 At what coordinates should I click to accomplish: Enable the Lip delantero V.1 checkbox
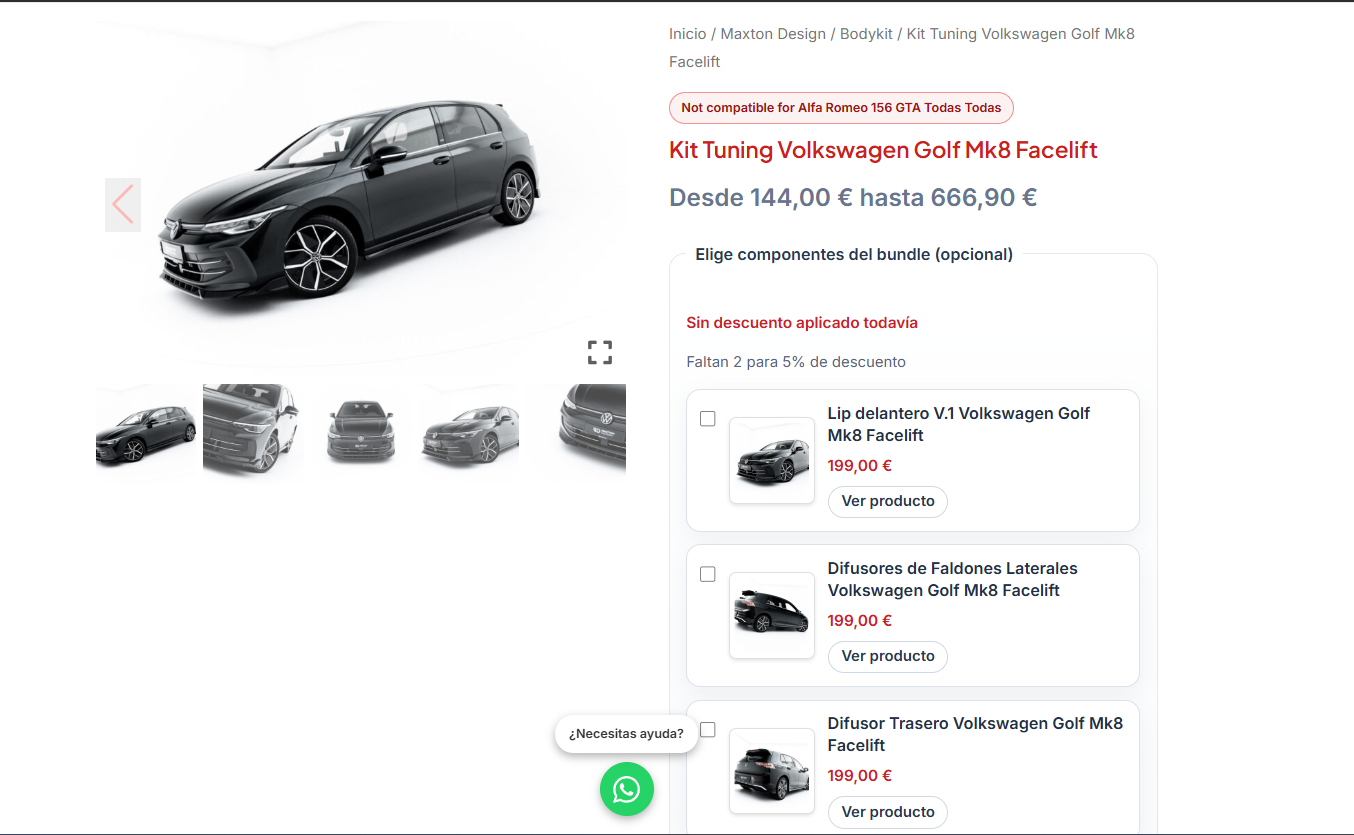tap(708, 419)
